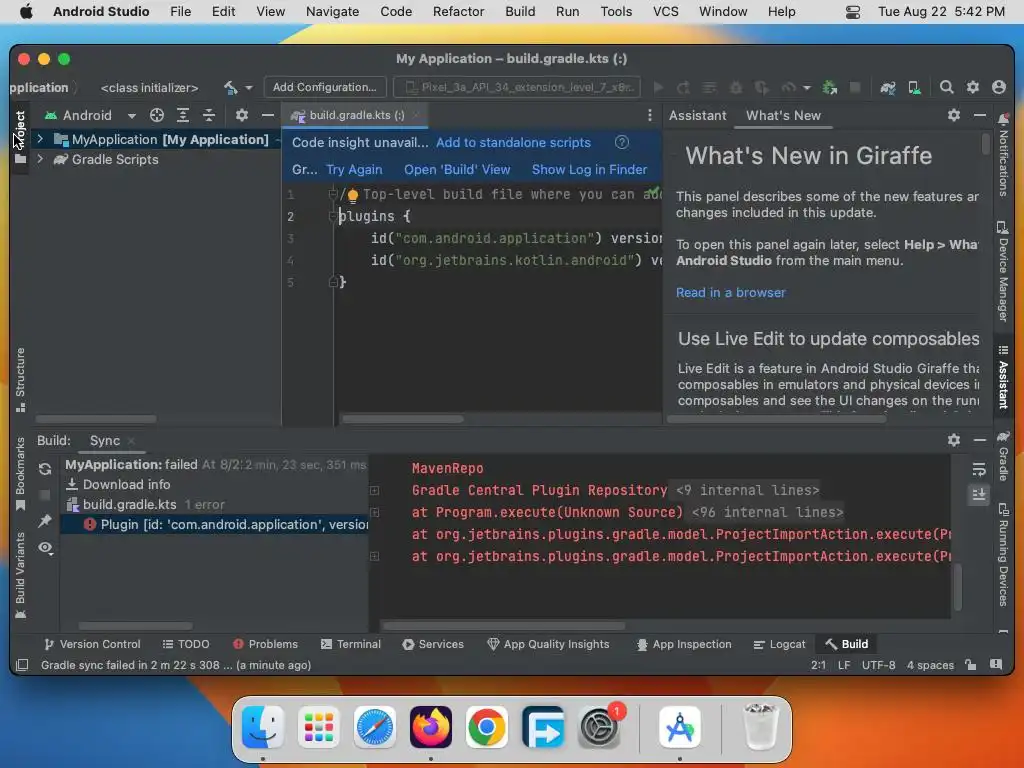The image size is (1024, 768).
Task: Open the Build Variants side tool window
Action: [x=20, y=575]
